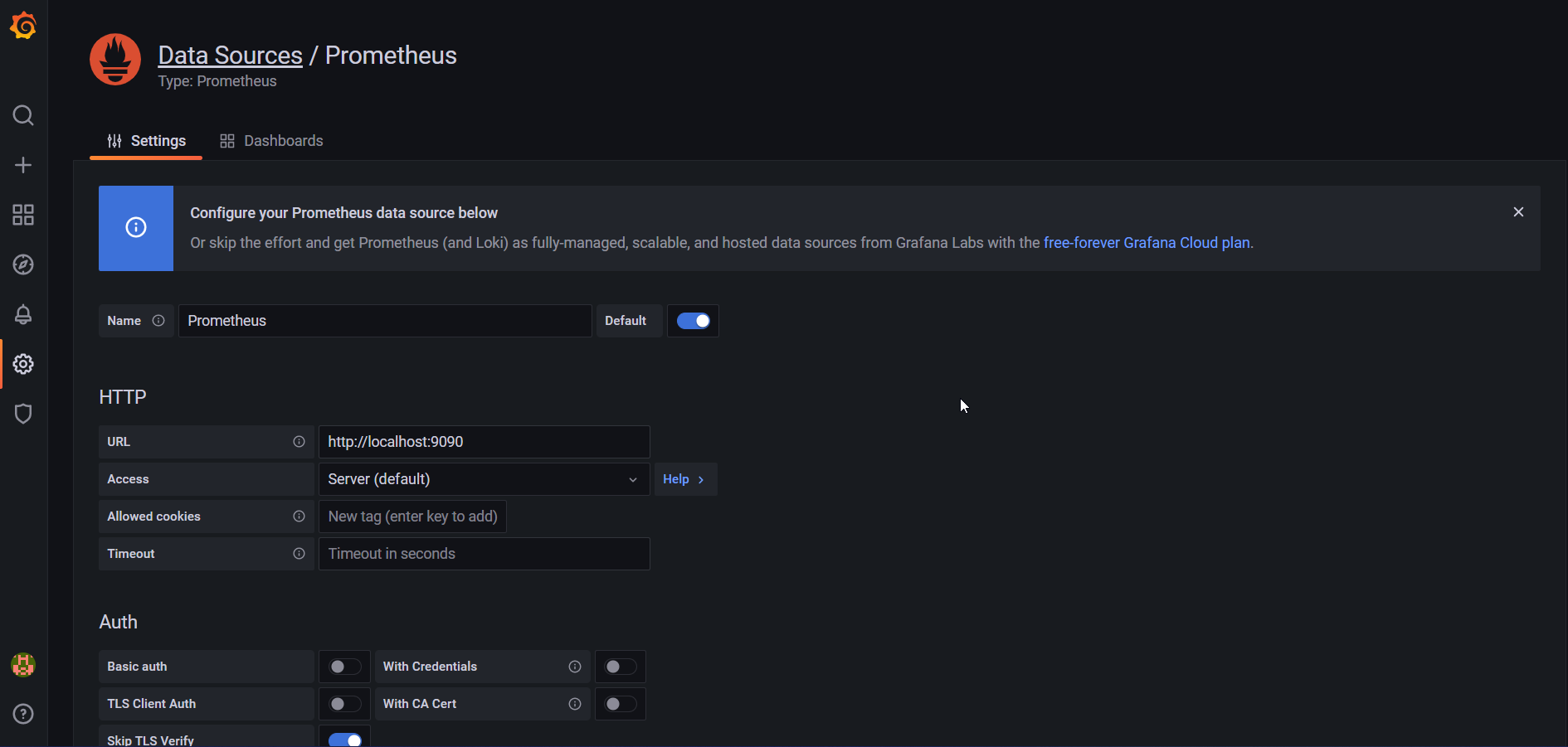Open the free-forever Grafana Cloud plan link
The image size is (1568, 747).
pyautogui.click(x=1147, y=243)
